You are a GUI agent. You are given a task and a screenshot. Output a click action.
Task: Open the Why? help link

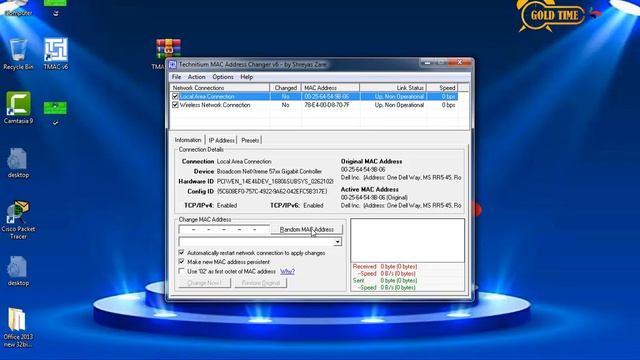(287, 271)
